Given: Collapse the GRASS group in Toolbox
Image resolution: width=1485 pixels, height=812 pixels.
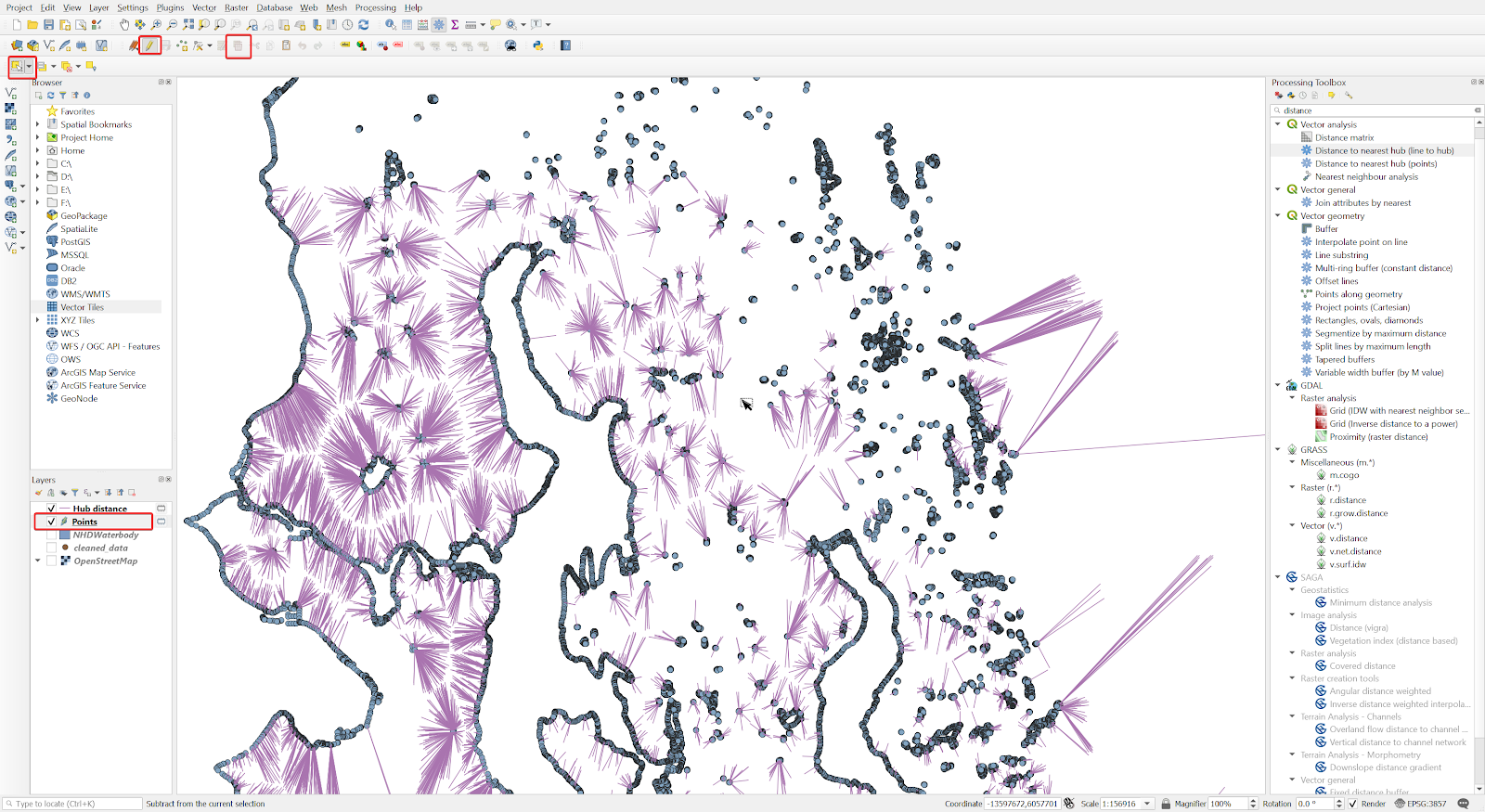Looking at the screenshot, I should 1278,449.
